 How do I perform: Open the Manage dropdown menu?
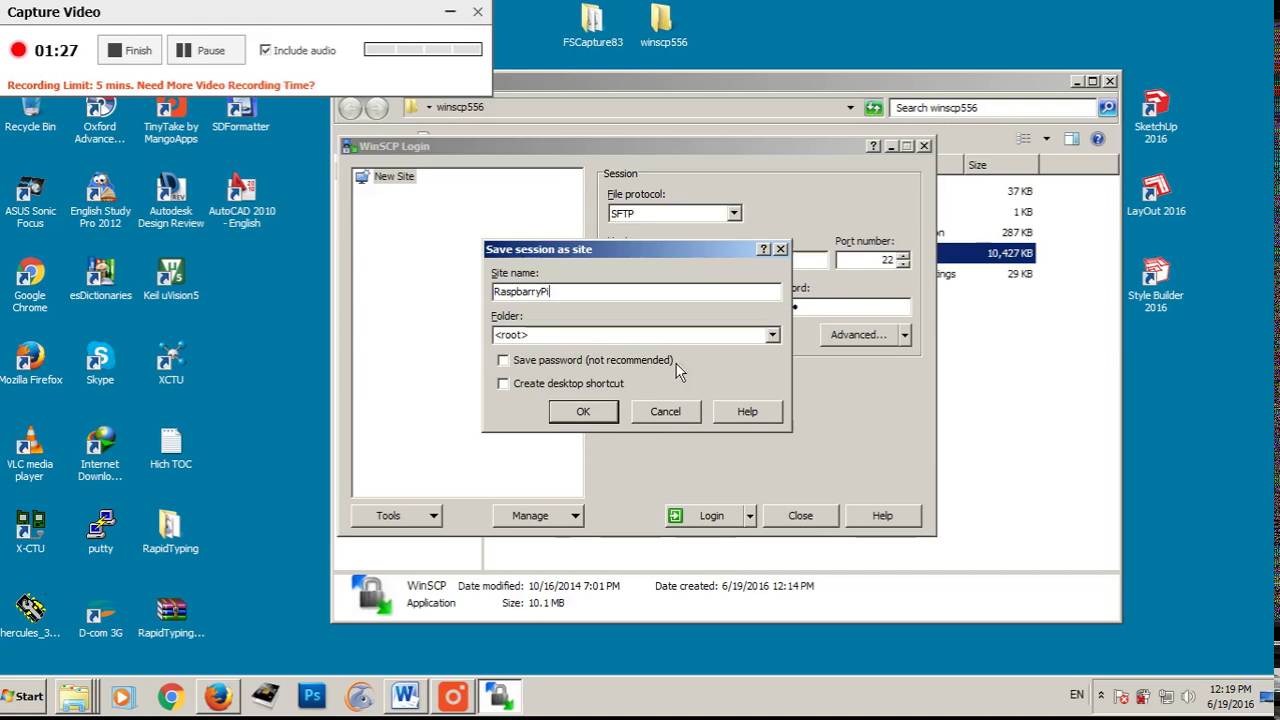[538, 516]
